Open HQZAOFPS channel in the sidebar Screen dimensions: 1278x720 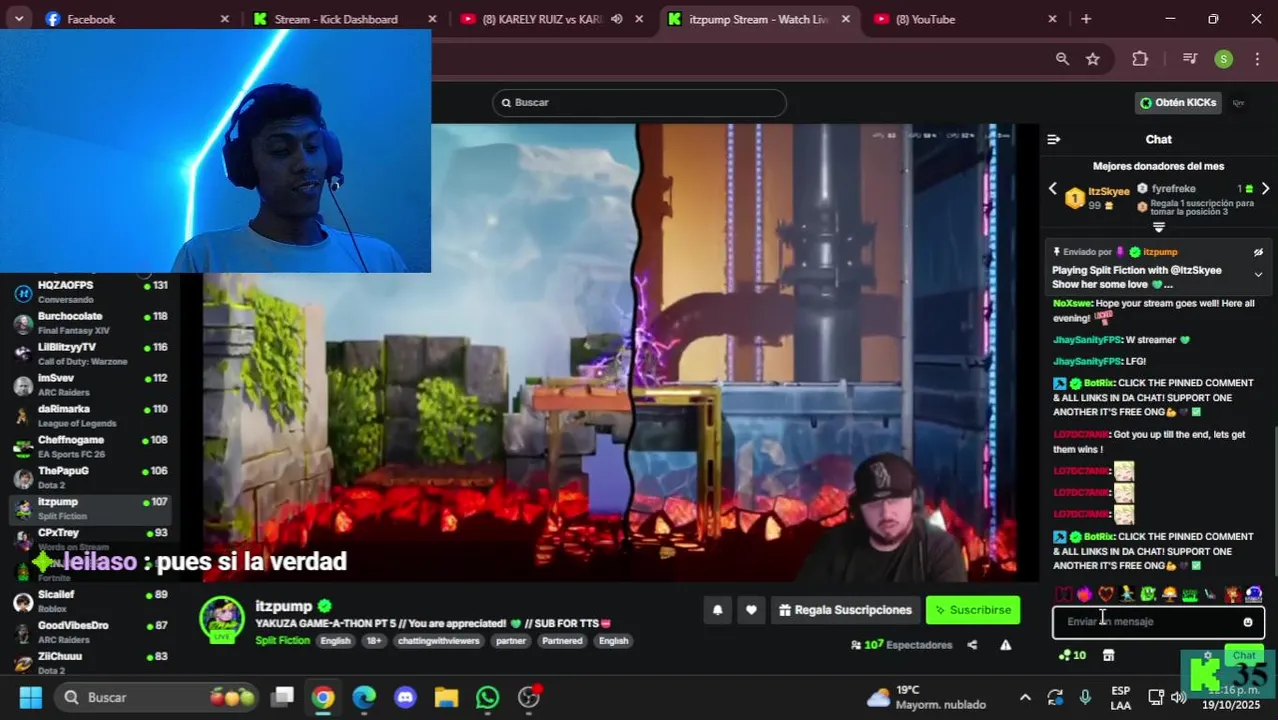click(x=90, y=292)
